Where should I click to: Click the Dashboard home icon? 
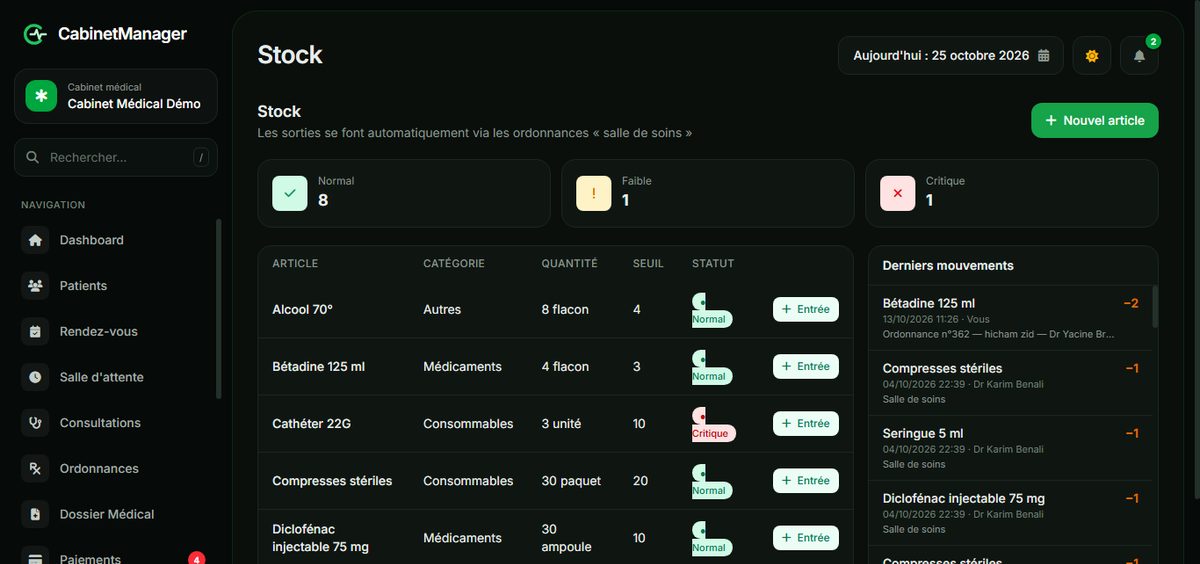(x=36, y=240)
